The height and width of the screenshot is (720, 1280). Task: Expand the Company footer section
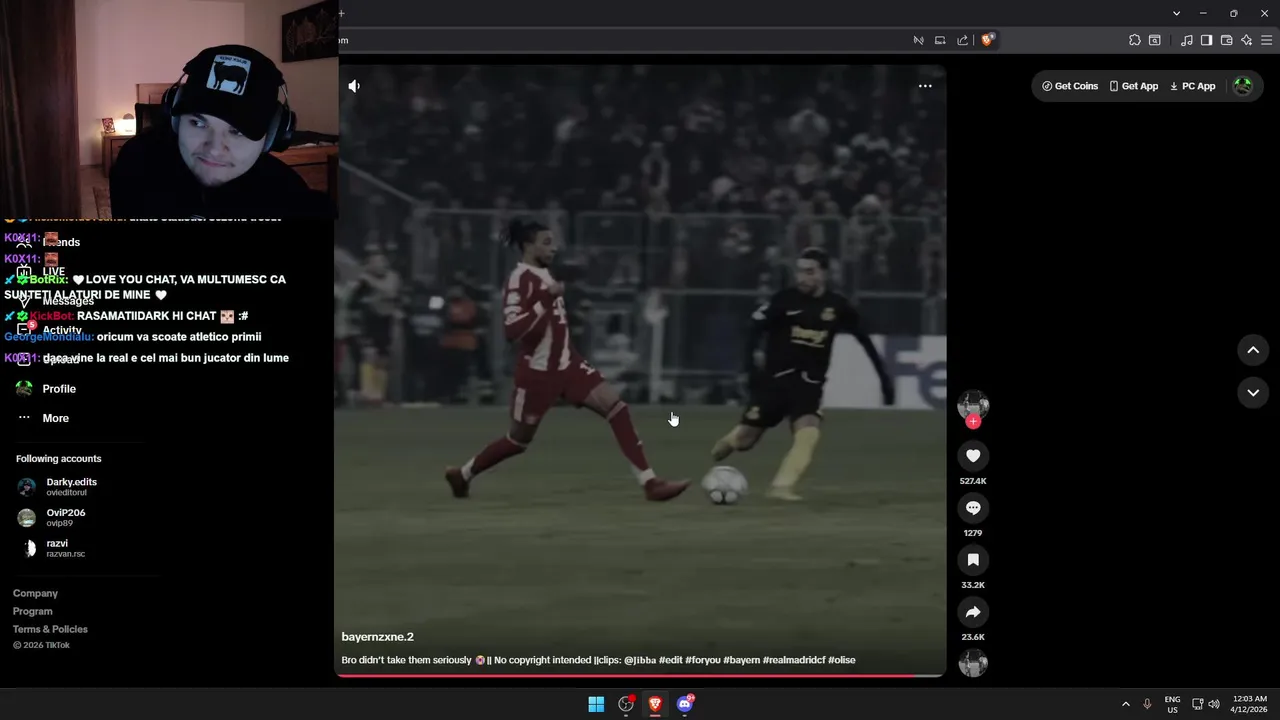point(35,594)
